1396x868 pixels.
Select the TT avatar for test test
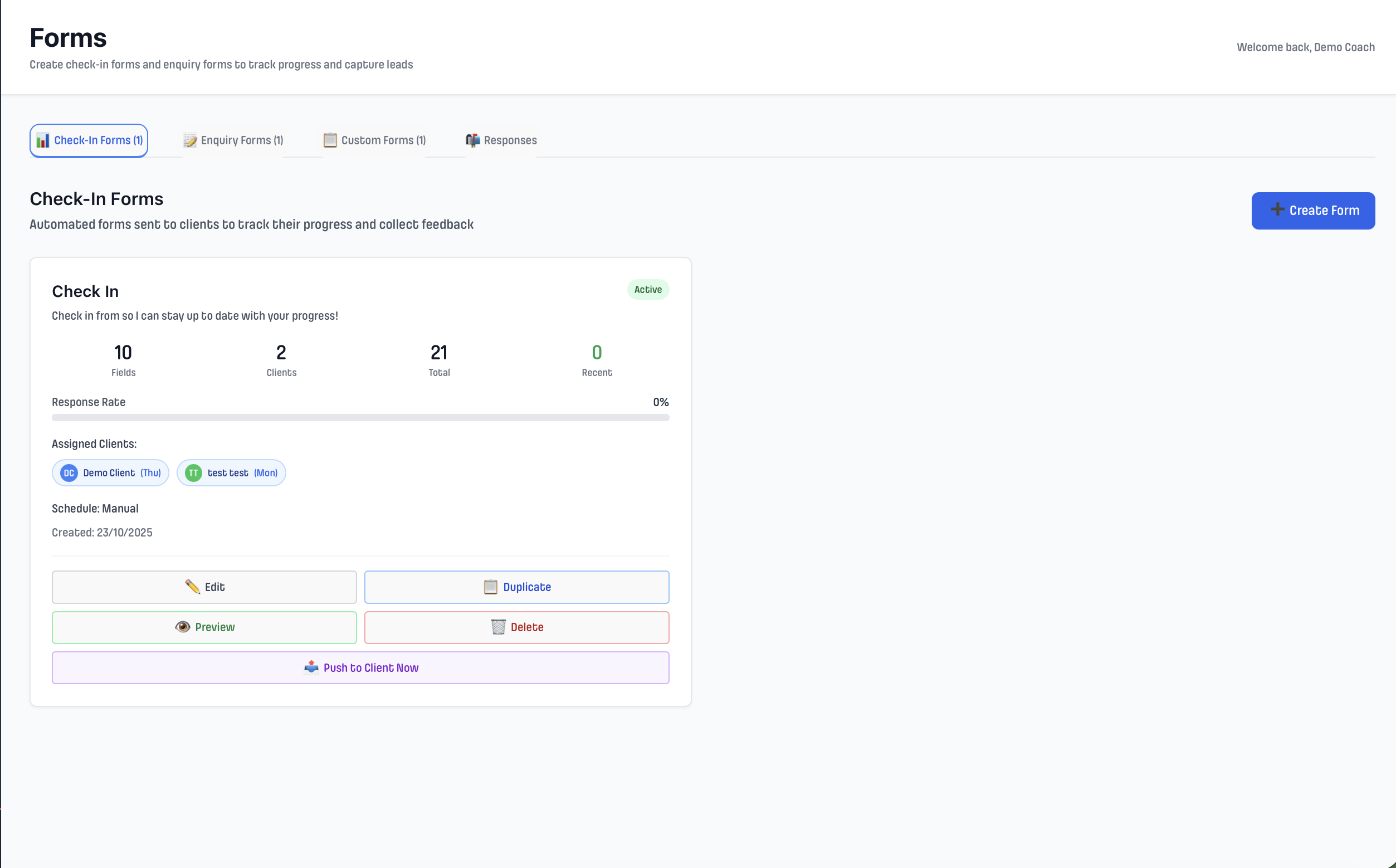[193, 472]
